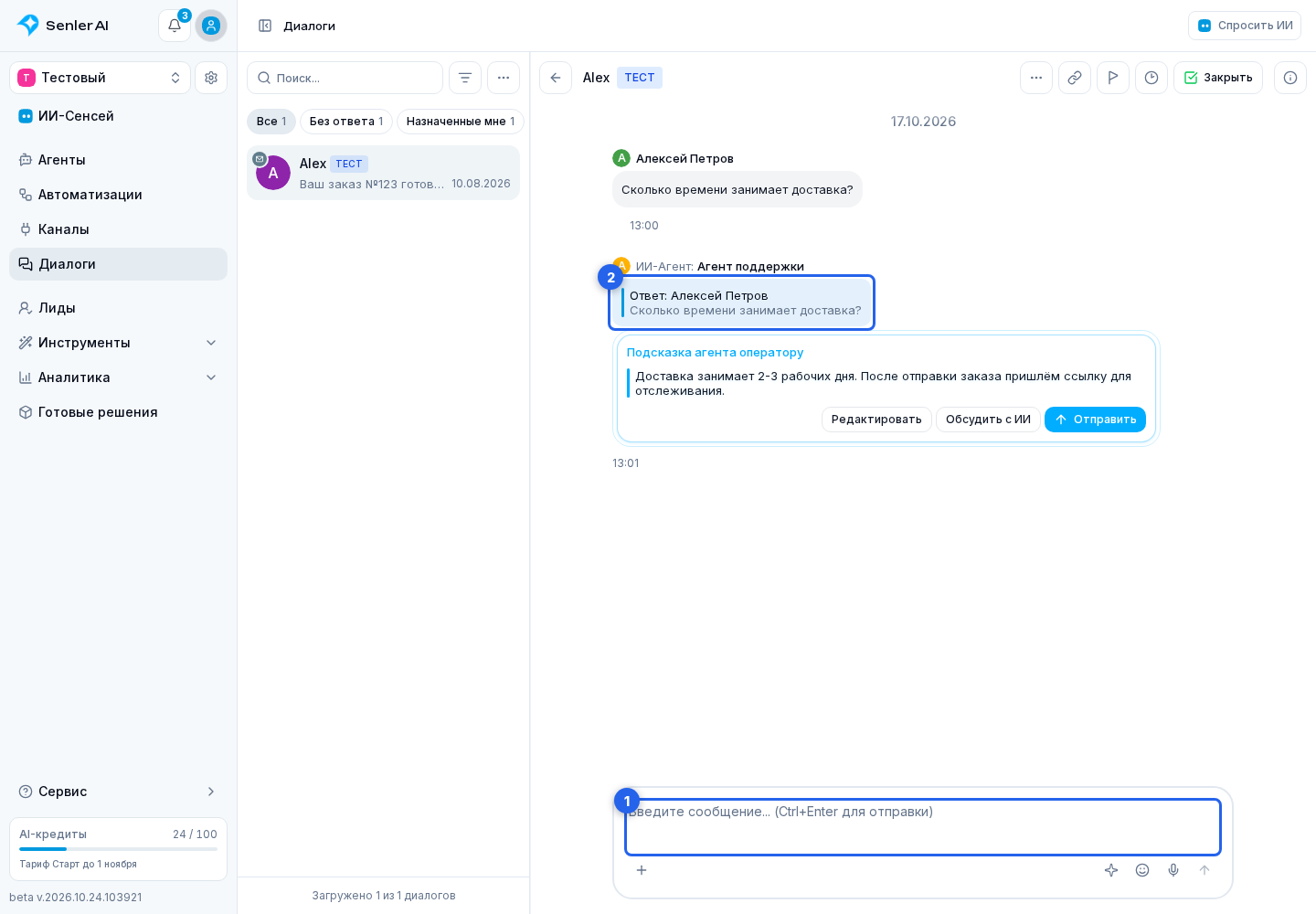Click quoted reply to Алексей Петров
1316x914 pixels.
[x=742, y=303]
